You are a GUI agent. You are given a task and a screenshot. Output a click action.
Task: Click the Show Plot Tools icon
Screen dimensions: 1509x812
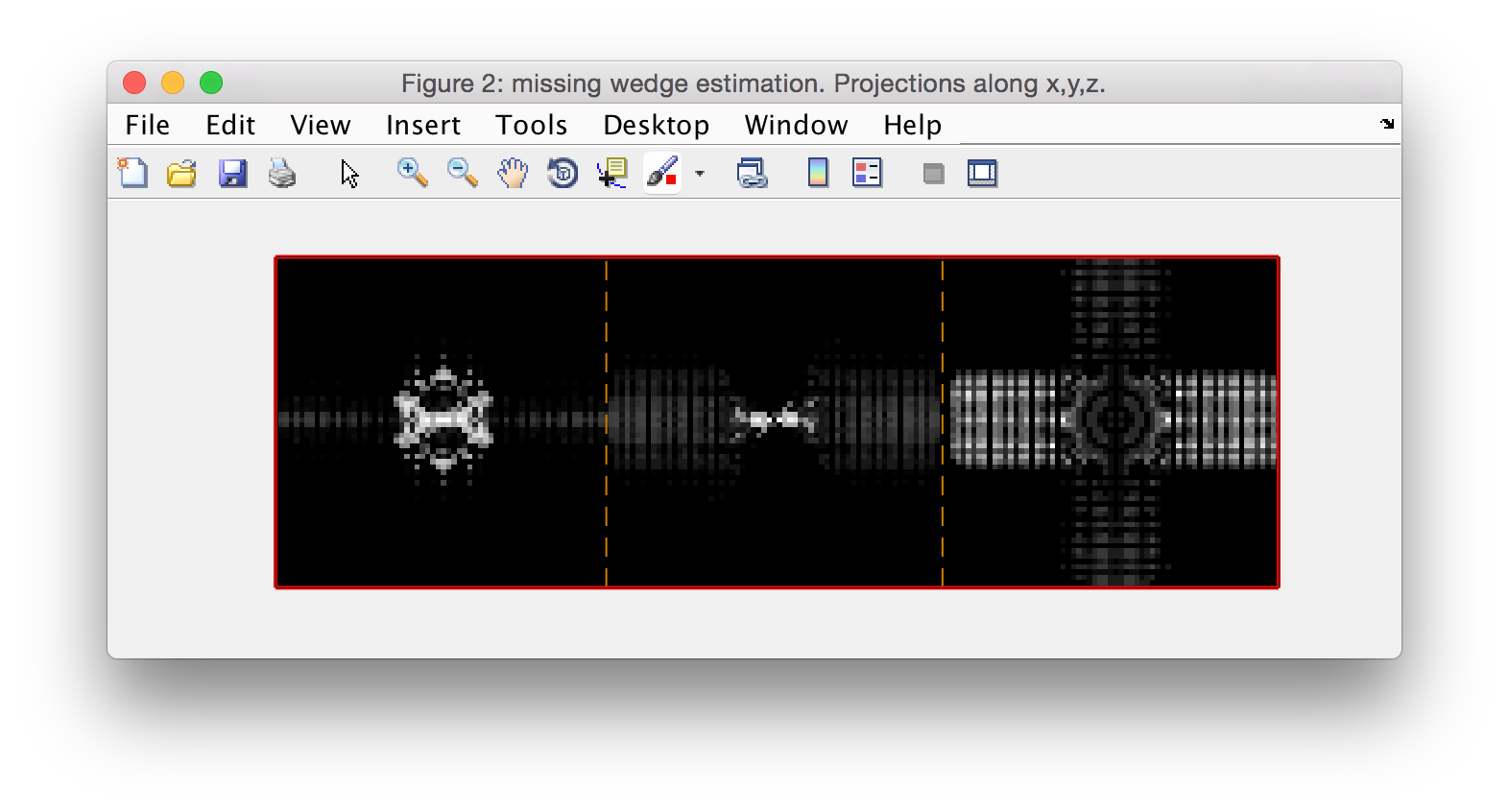point(982,174)
